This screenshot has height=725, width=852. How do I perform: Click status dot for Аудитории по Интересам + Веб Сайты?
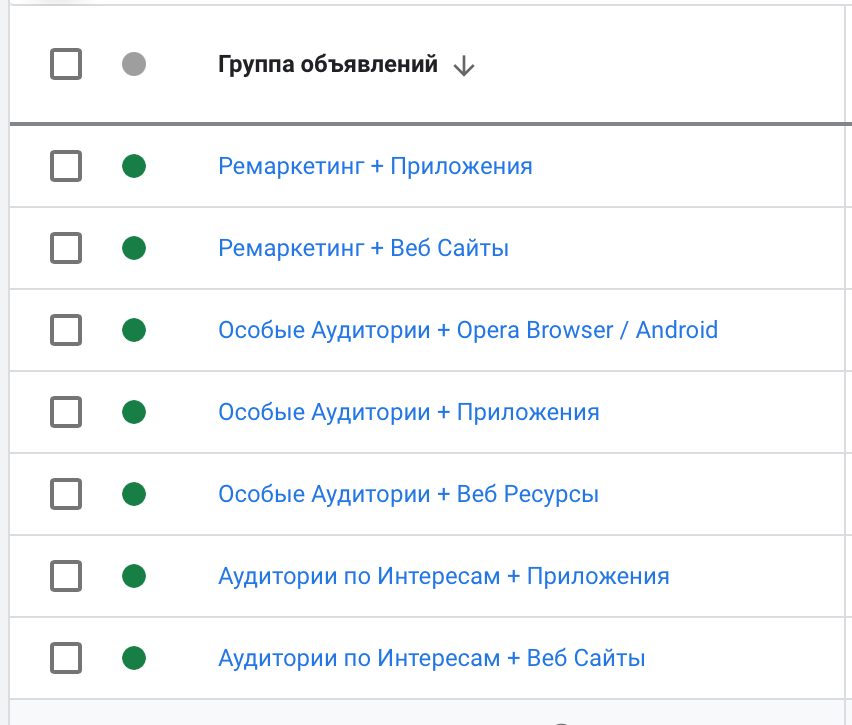[x=134, y=658]
